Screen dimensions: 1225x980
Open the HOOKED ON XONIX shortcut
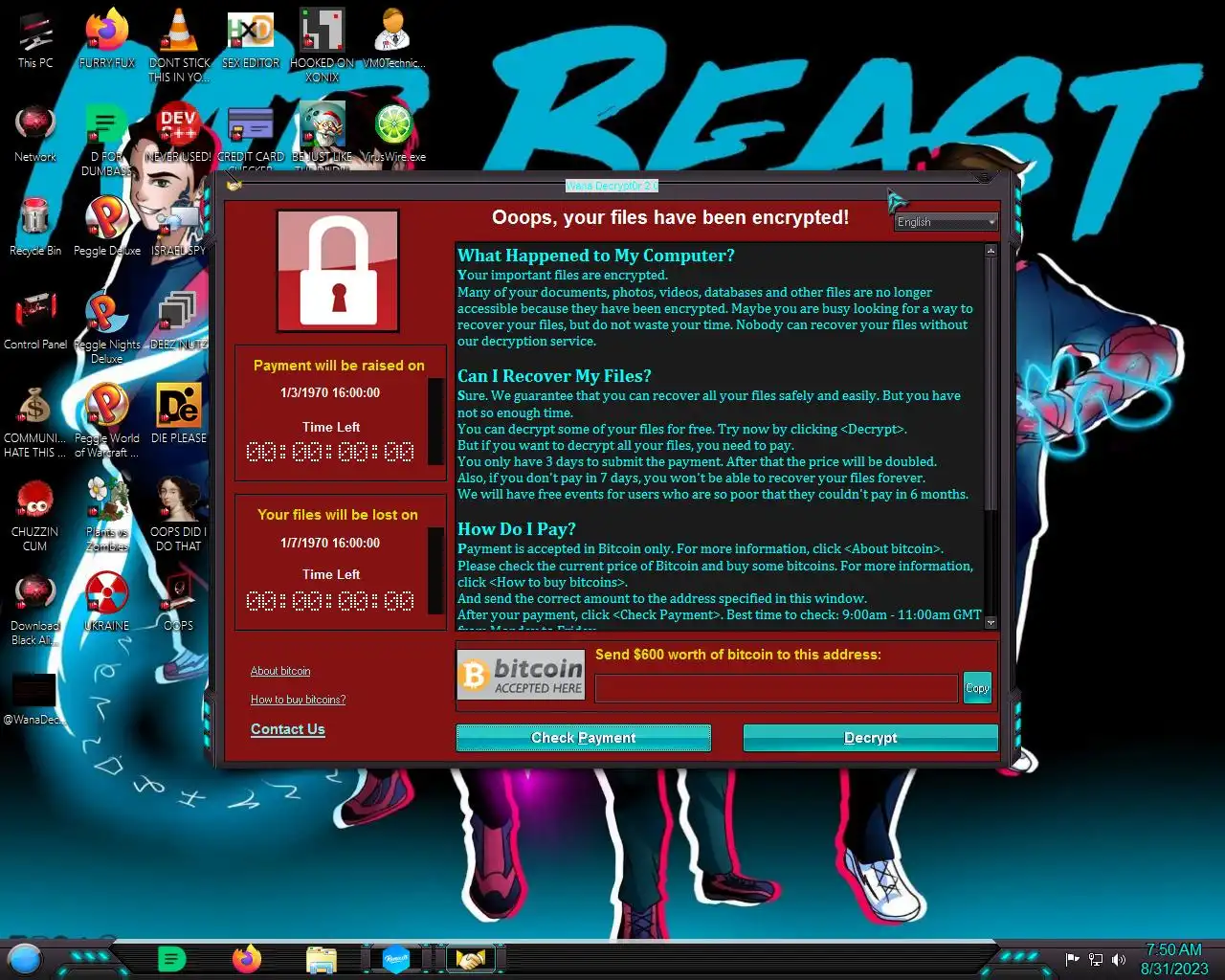tap(322, 44)
